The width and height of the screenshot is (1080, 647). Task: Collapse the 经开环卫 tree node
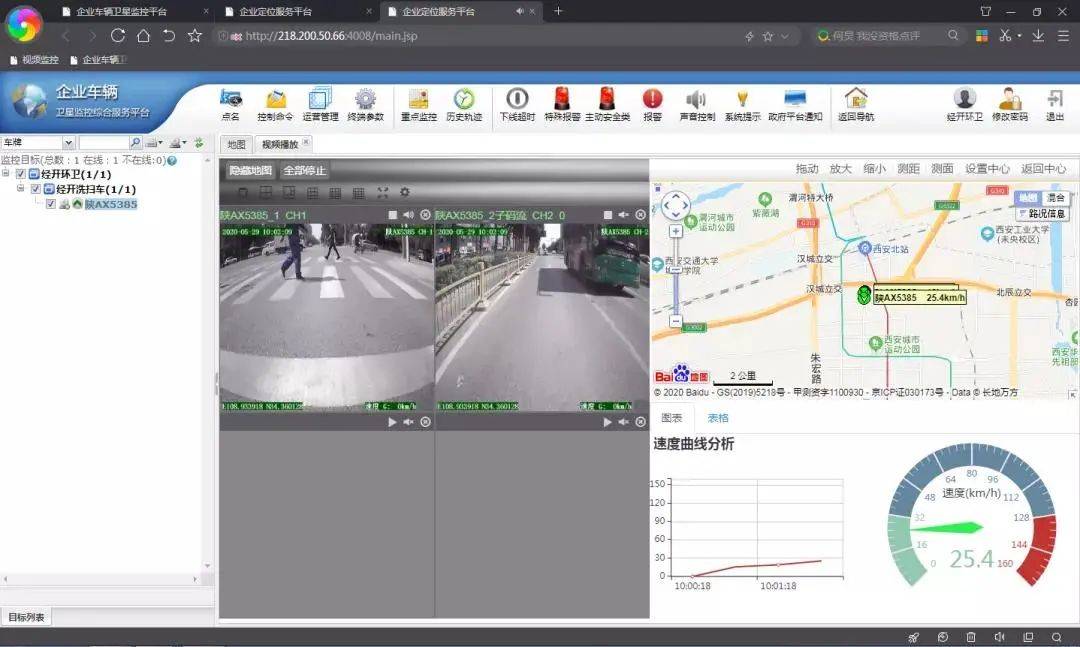point(7,174)
